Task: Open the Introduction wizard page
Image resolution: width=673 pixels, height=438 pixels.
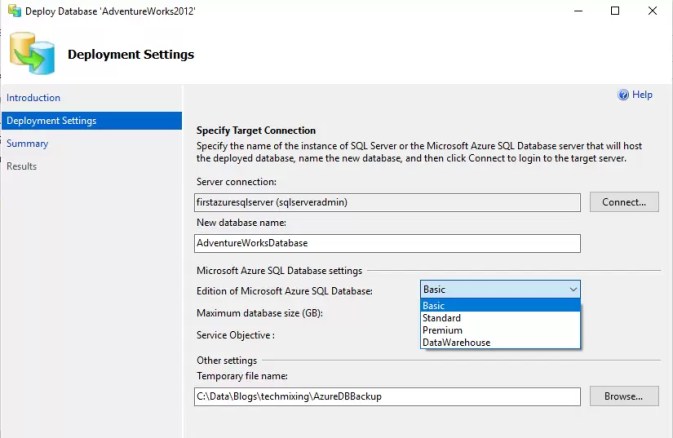Action: point(33,98)
